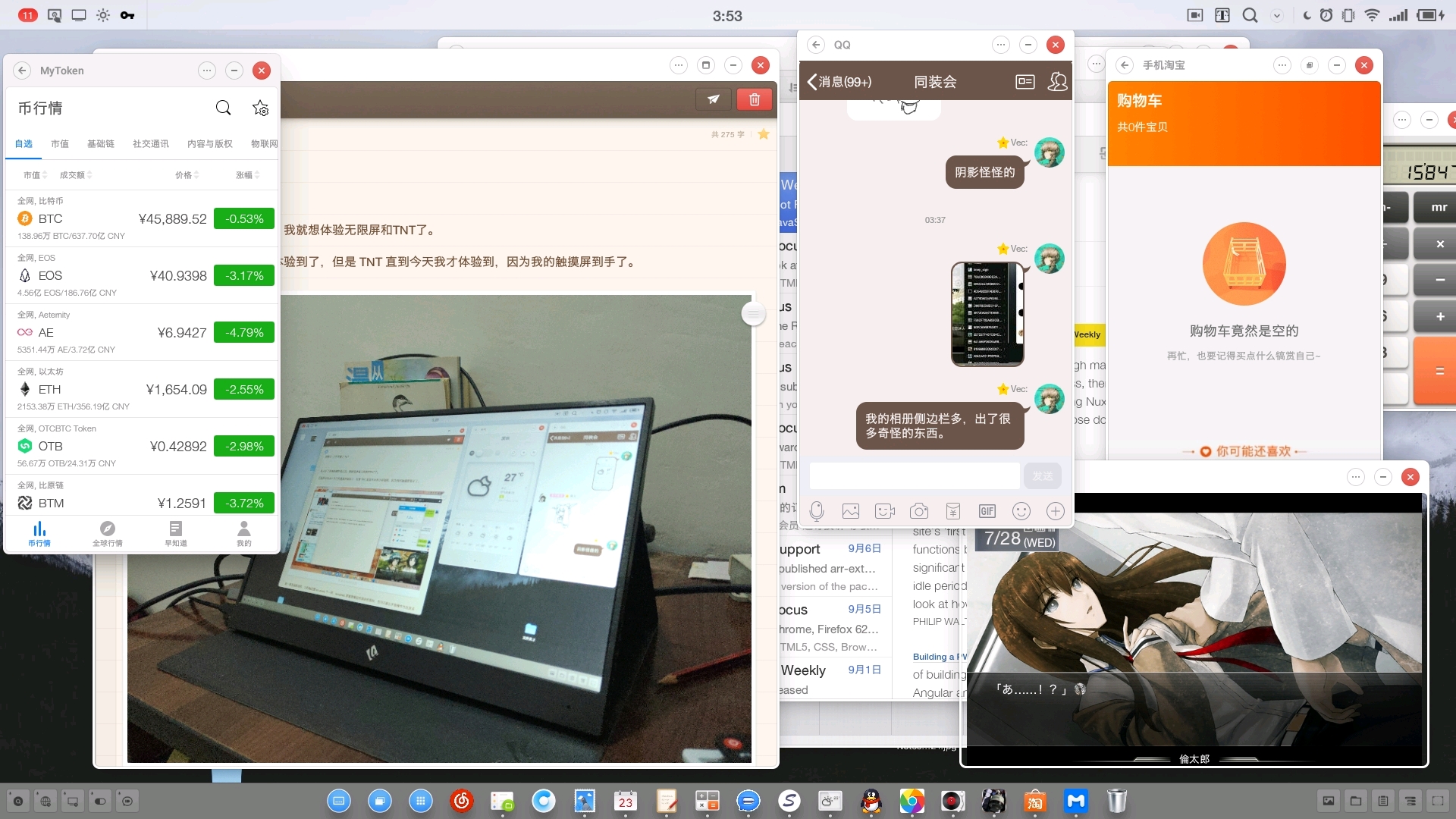1456x819 pixels.
Task: Toggle OTB change badge -2.98%
Action: (244, 446)
